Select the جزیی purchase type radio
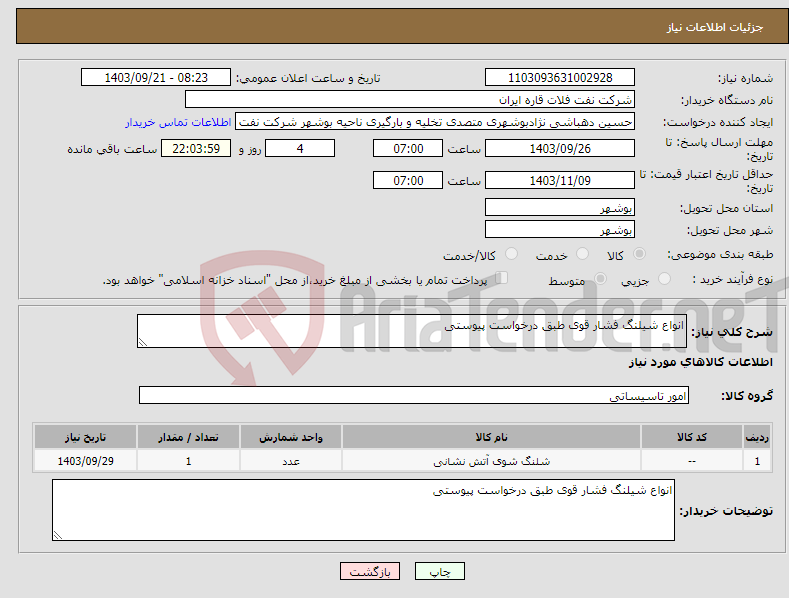Viewport: 789px width, 598px height. pos(664,278)
